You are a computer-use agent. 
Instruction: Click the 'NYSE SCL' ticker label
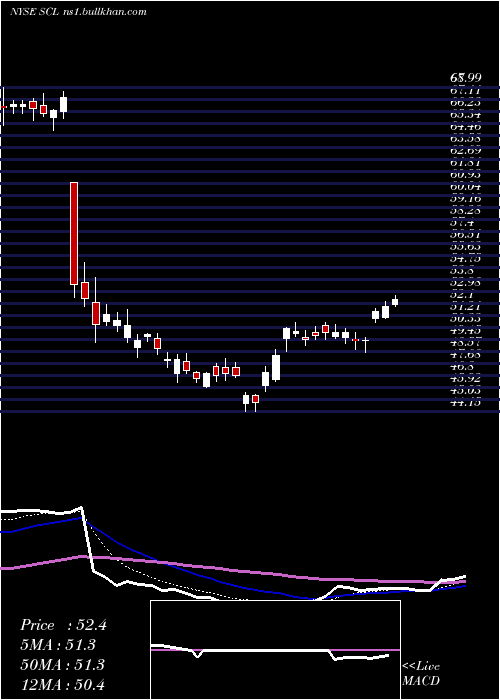[34, 12]
